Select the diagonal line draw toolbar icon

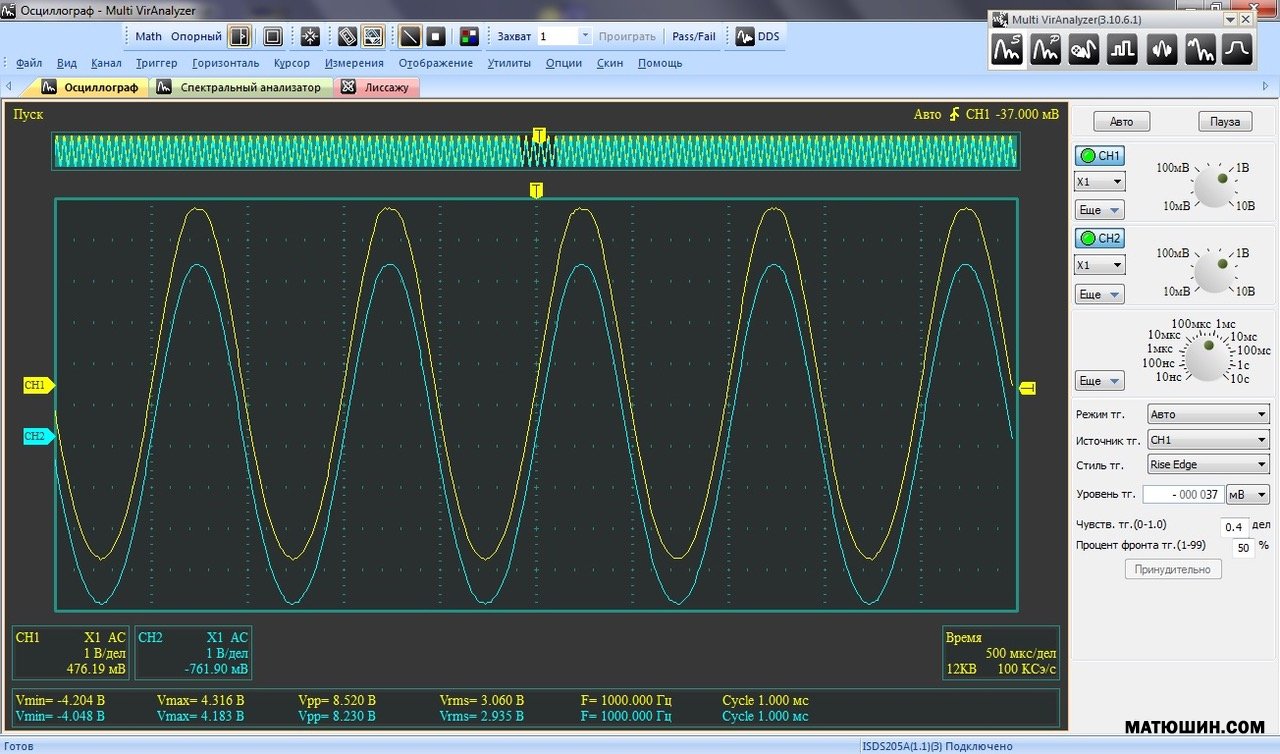tap(410, 37)
